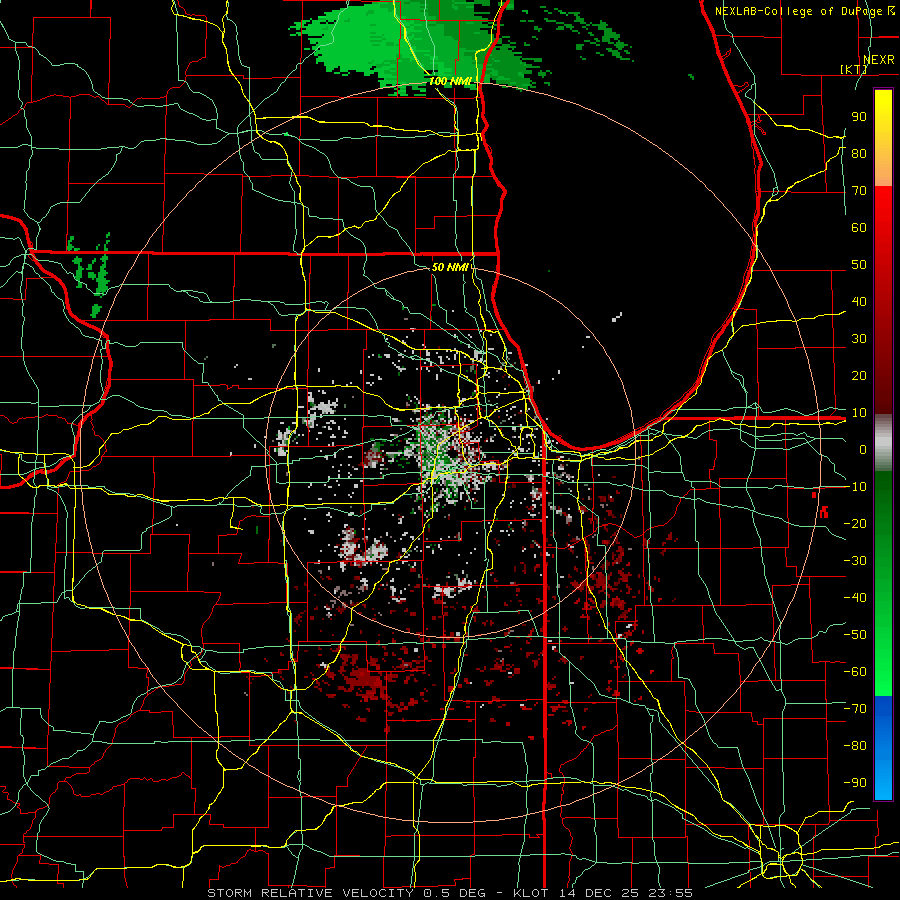The height and width of the screenshot is (900, 900).
Task: Select the gray zero-velocity segment of the color bar
Action: click(883, 442)
